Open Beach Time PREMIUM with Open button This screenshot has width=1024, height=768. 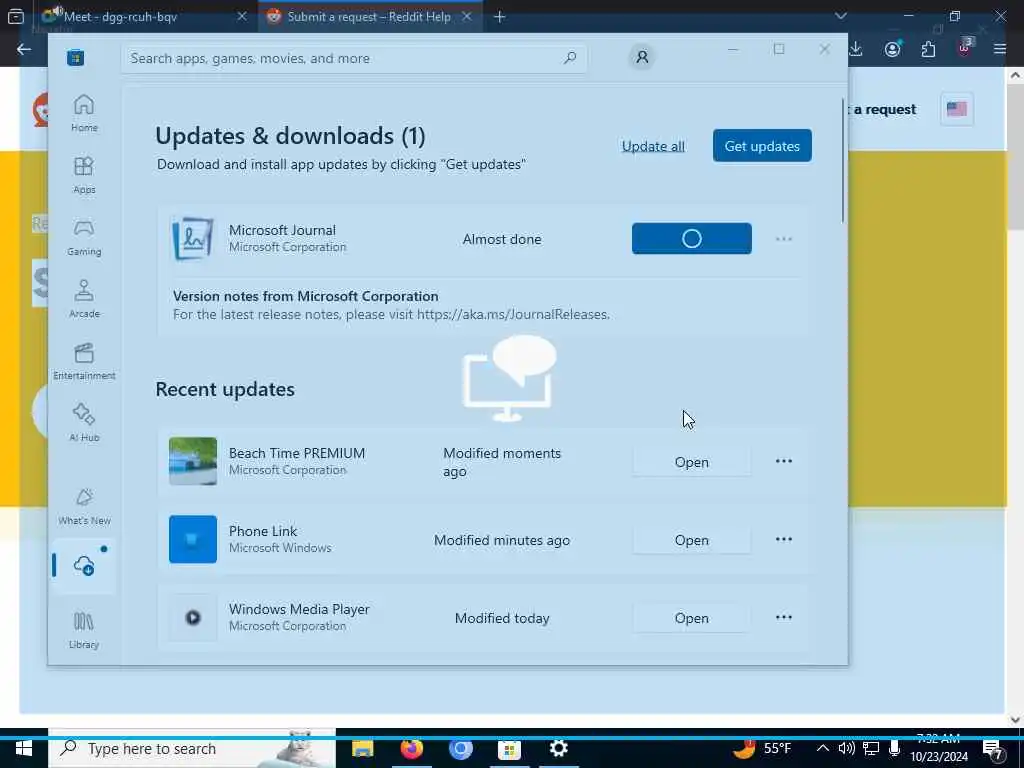click(x=692, y=462)
